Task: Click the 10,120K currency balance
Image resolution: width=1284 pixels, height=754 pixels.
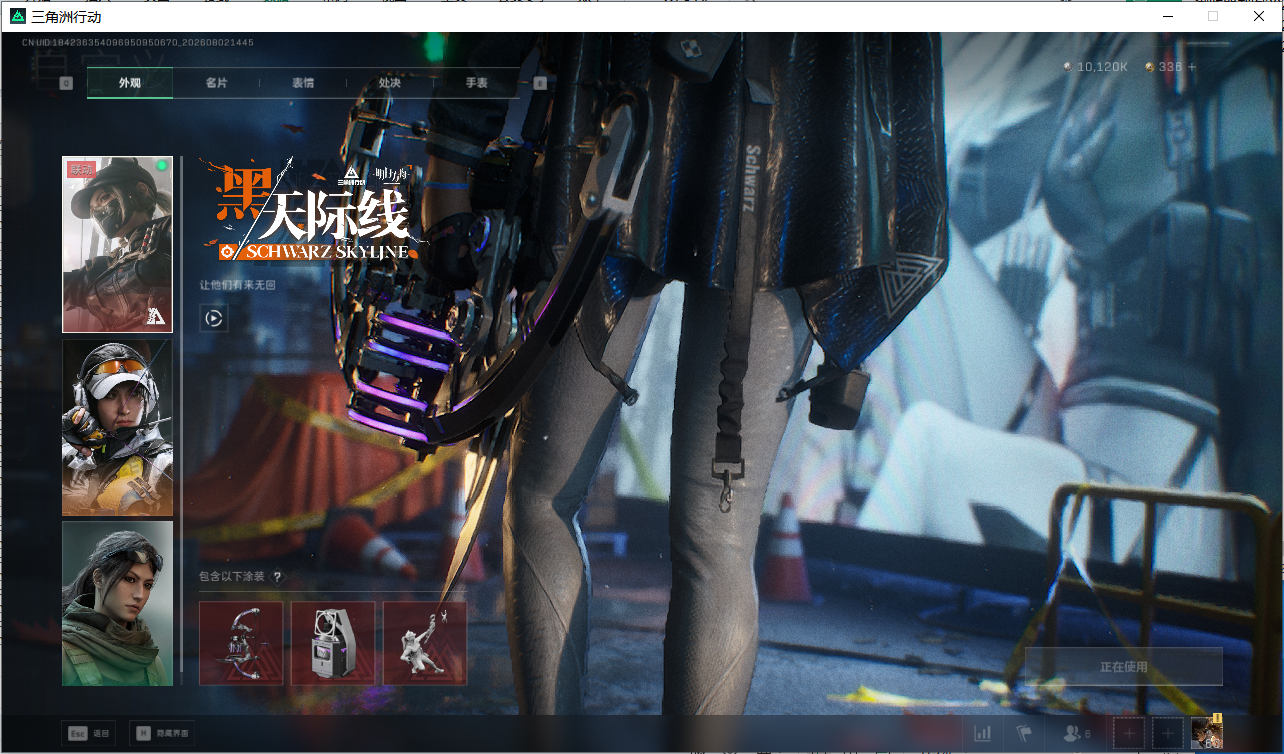Action: (x=1095, y=67)
